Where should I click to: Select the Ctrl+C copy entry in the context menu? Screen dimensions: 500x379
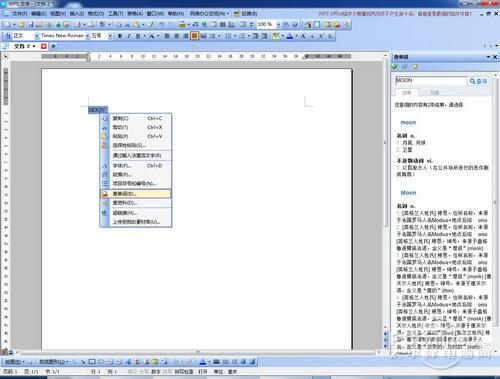136,118
